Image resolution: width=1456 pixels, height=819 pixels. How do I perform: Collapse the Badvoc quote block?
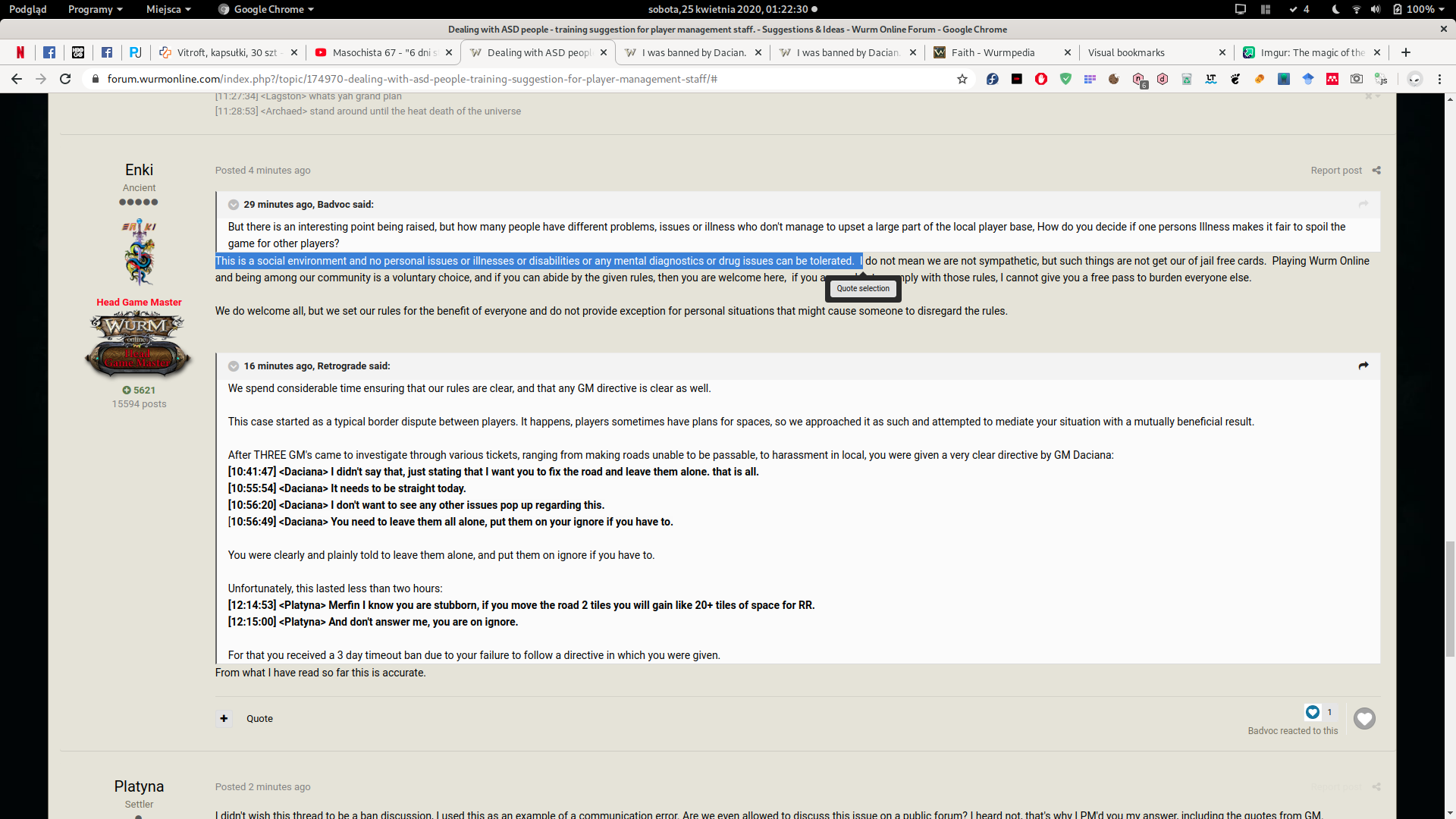(234, 205)
